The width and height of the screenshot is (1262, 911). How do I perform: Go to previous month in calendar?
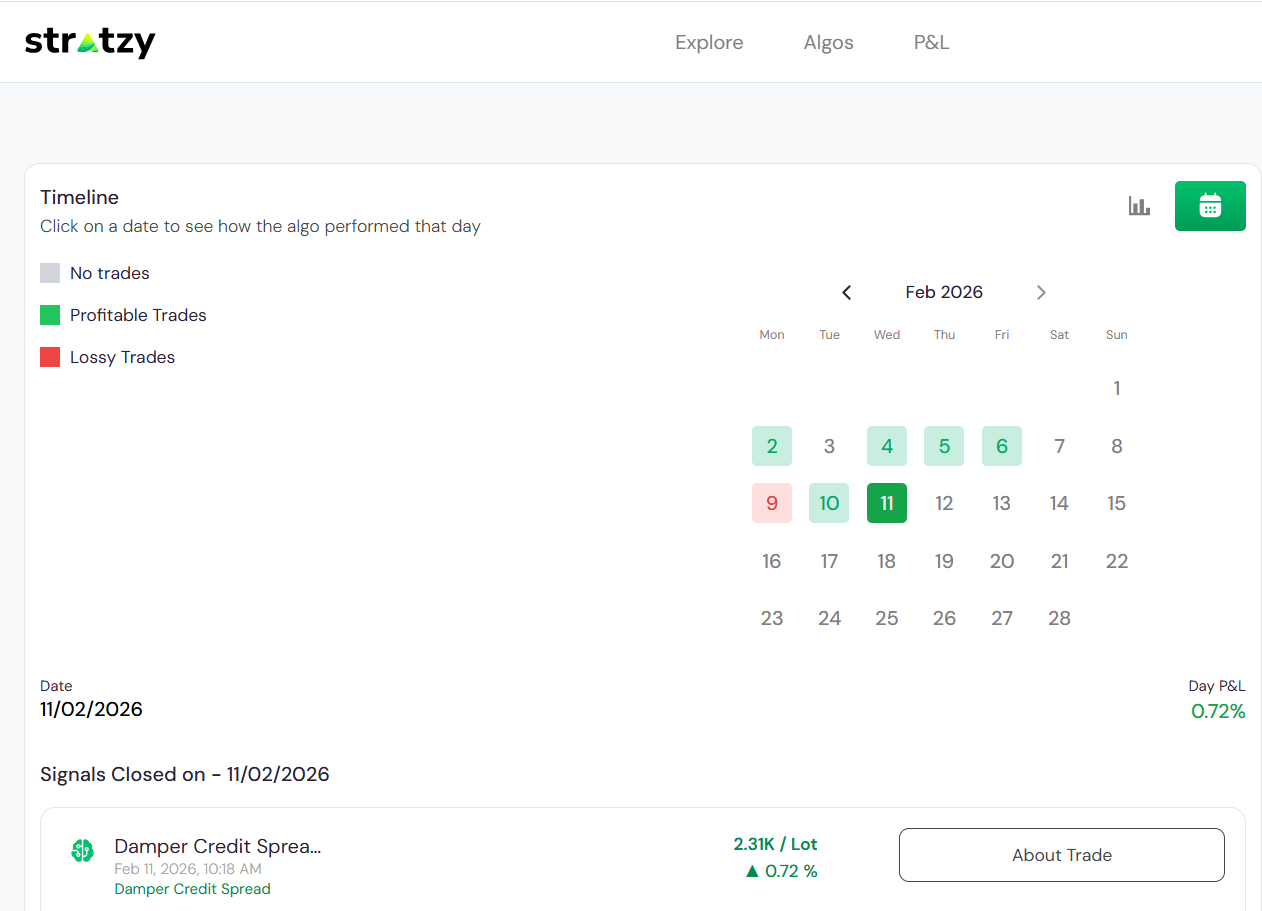tap(847, 292)
